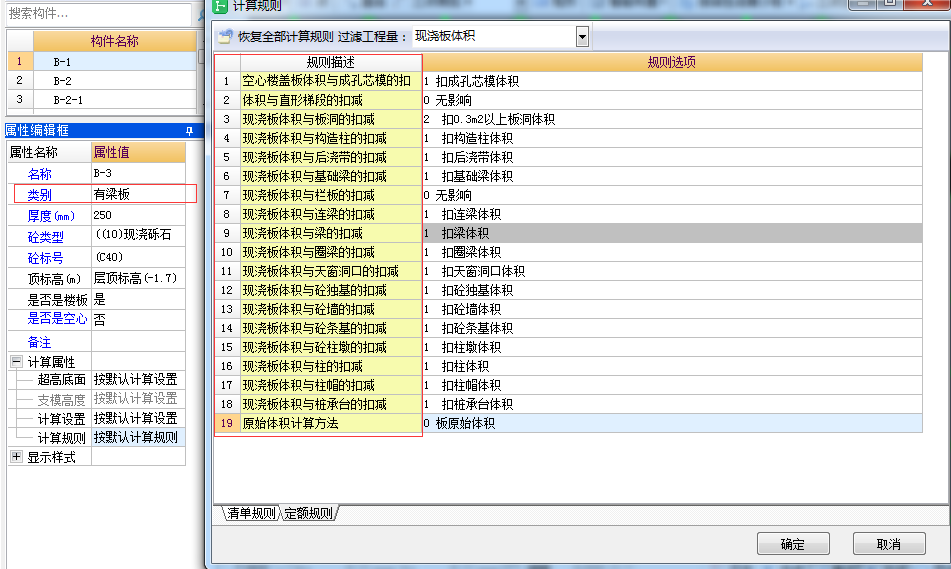Screen dimensions: 951x569
Task: Click the 顶标高 value cell
Action: (138, 278)
